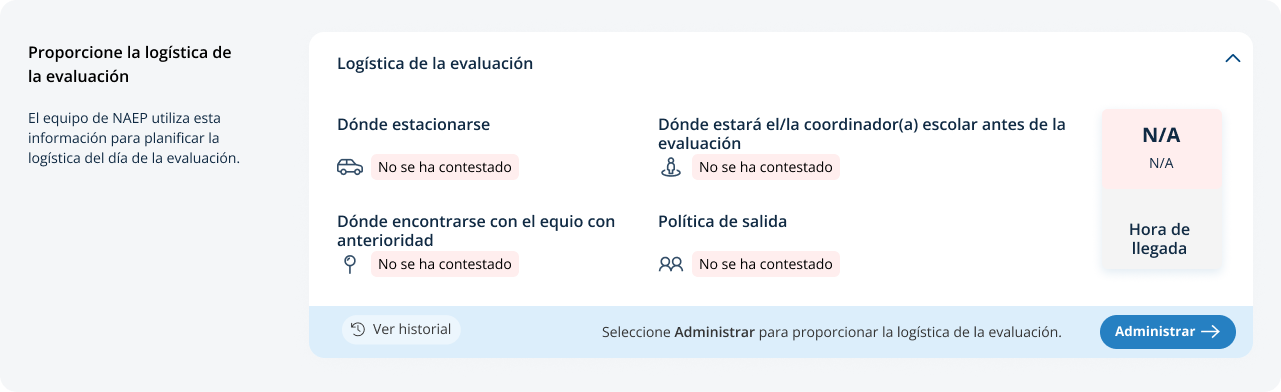1281x392 pixels.
Task: Click No se ha contestado under Dónde estacionarse
Action: point(445,167)
